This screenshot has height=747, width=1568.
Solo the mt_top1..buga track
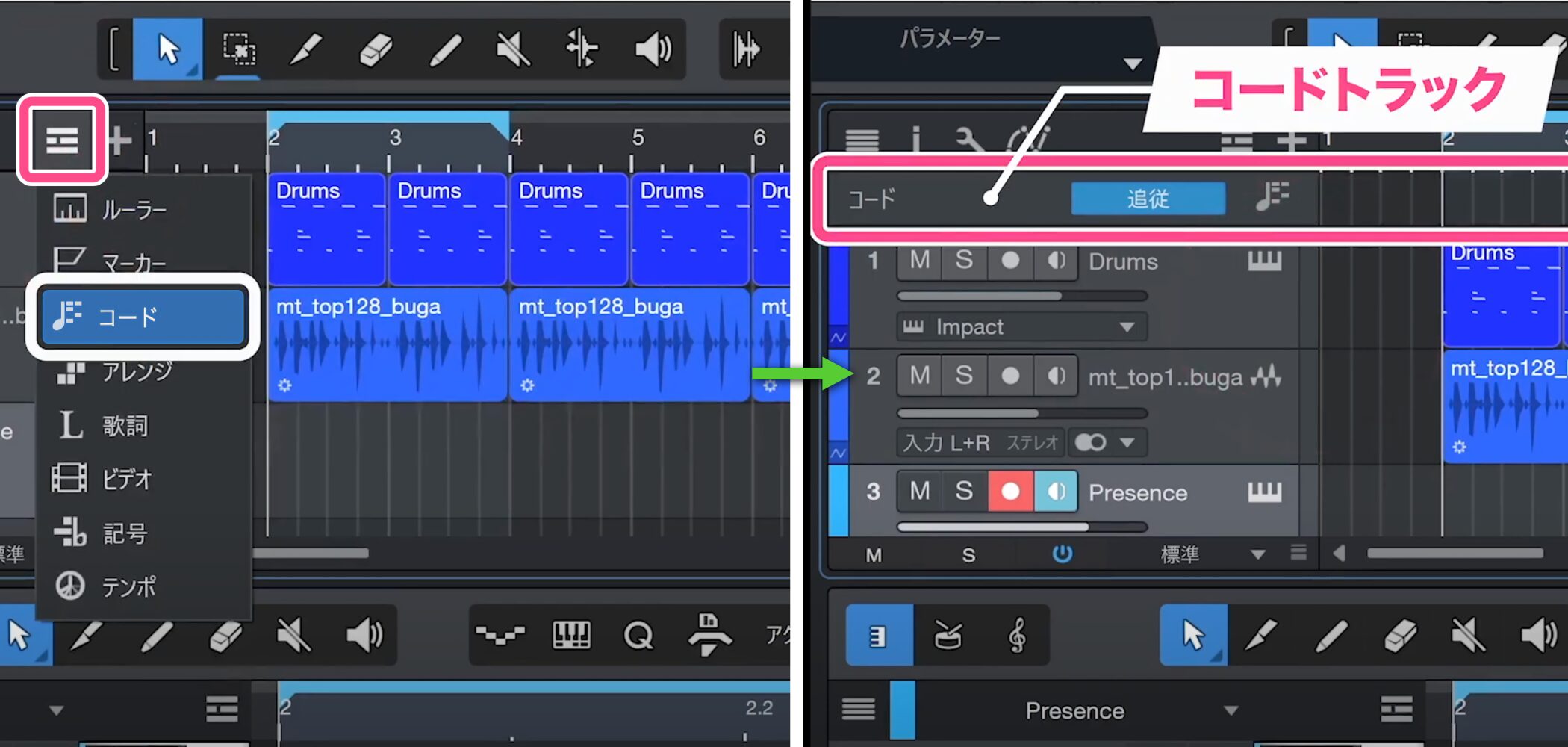[x=964, y=376]
